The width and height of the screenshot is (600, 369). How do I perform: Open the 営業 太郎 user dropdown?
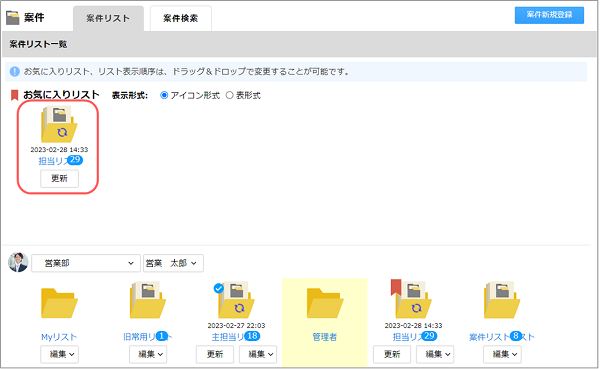tap(173, 263)
